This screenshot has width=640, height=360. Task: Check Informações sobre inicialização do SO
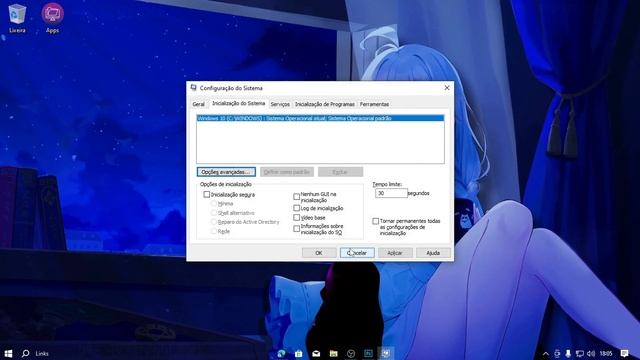point(297,229)
